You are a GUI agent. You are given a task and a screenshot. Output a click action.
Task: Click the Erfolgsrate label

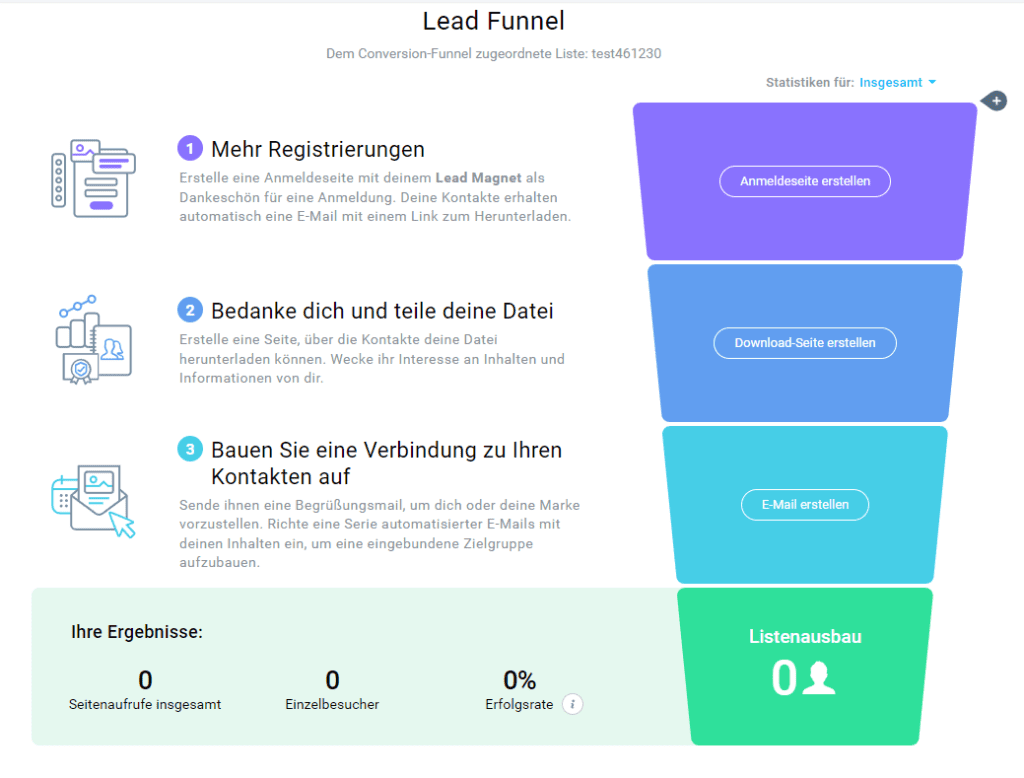519,704
